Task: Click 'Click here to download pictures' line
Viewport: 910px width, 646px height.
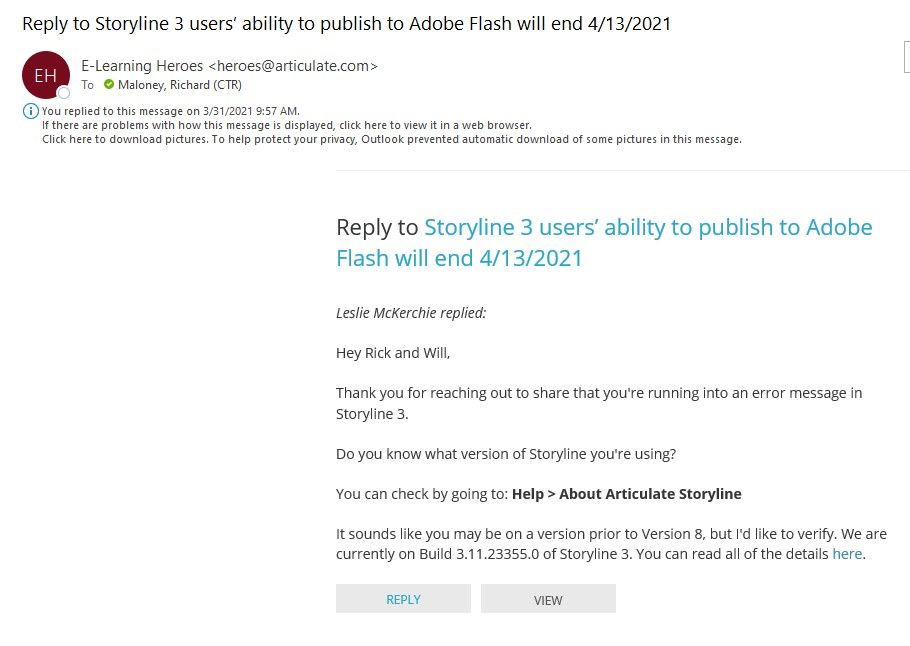Action: pos(392,139)
